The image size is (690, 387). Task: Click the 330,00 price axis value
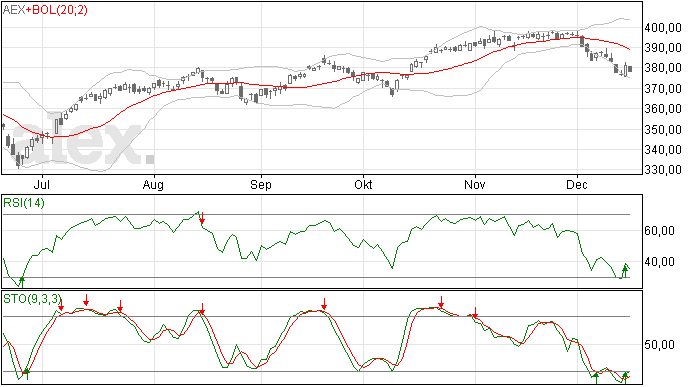point(663,170)
